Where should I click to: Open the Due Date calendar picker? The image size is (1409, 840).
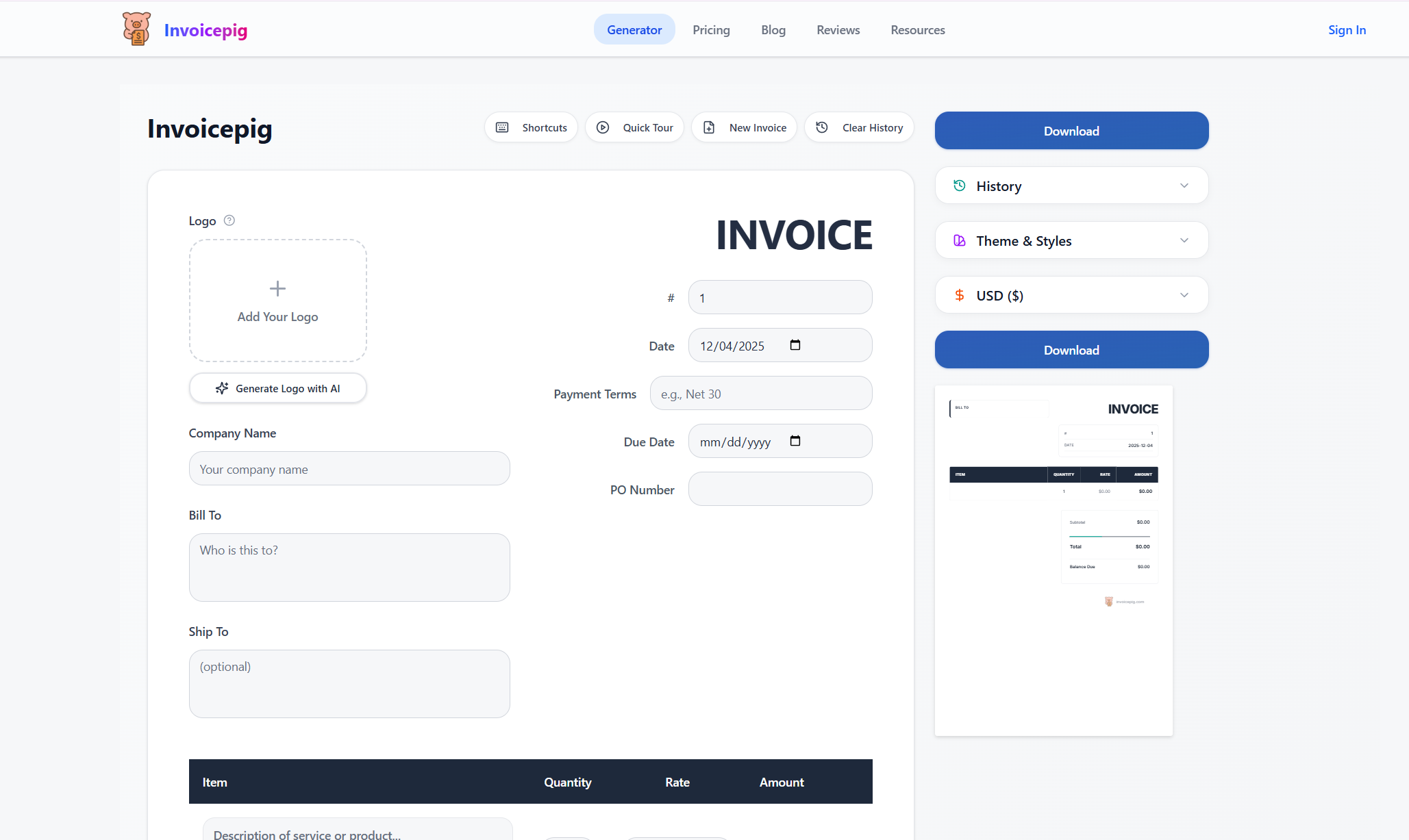click(x=795, y=441)
